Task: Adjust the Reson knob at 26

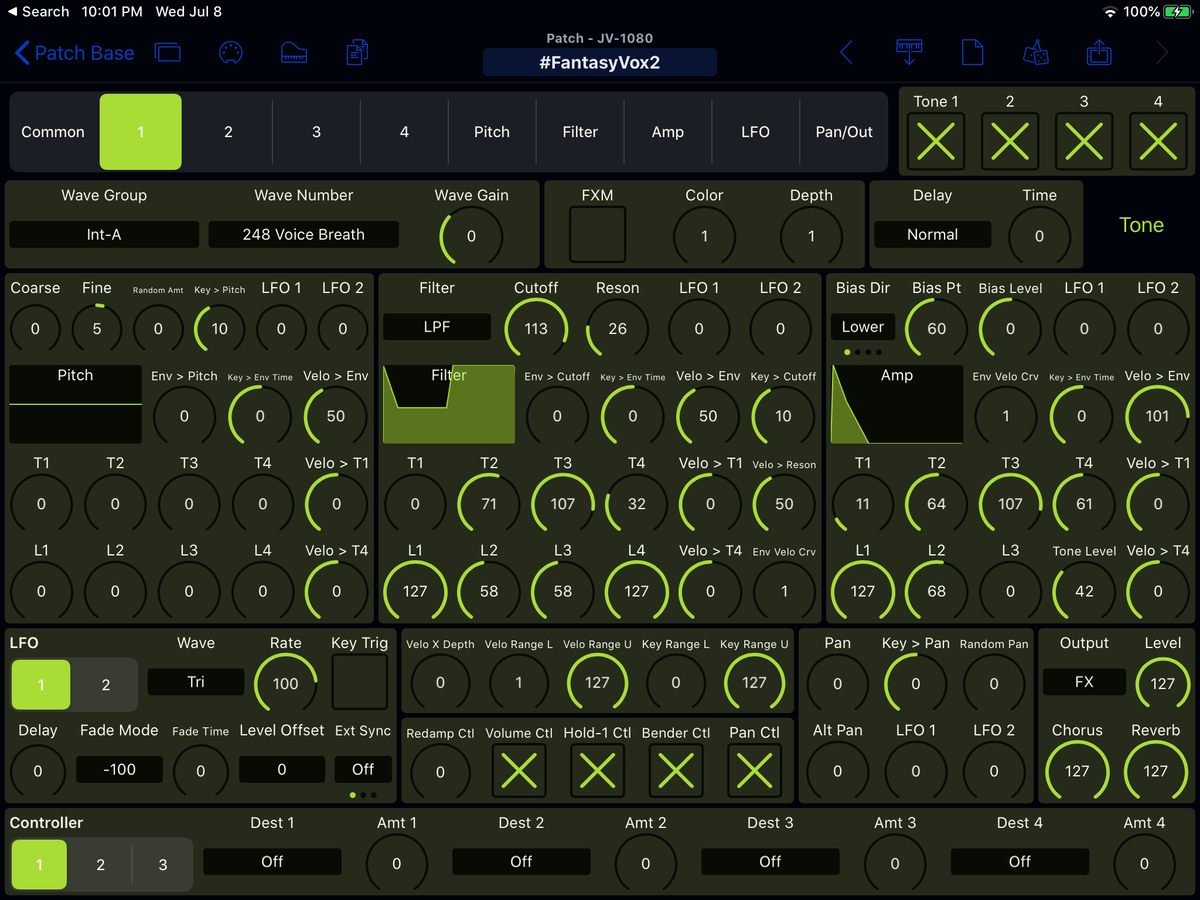Action: [617, 329]
